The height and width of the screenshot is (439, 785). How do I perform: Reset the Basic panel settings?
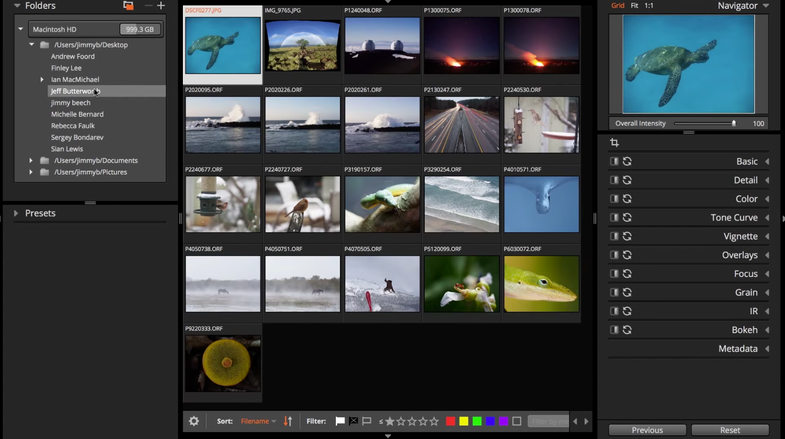coord(628,162)
